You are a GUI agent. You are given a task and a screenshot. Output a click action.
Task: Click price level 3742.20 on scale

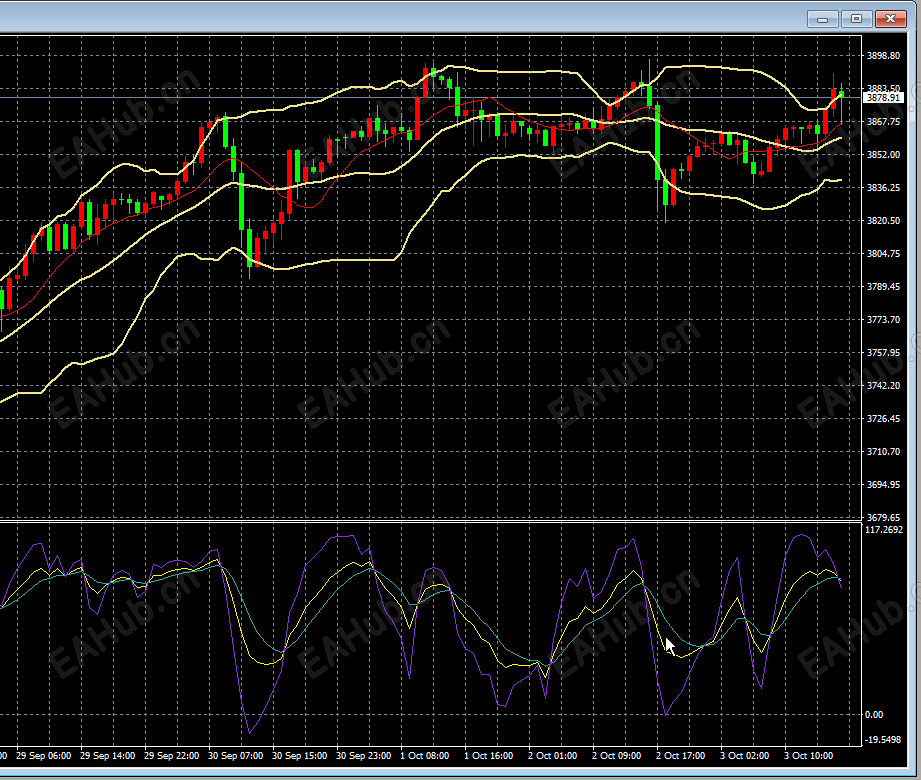pyautogui.click(x=883, y=385)
